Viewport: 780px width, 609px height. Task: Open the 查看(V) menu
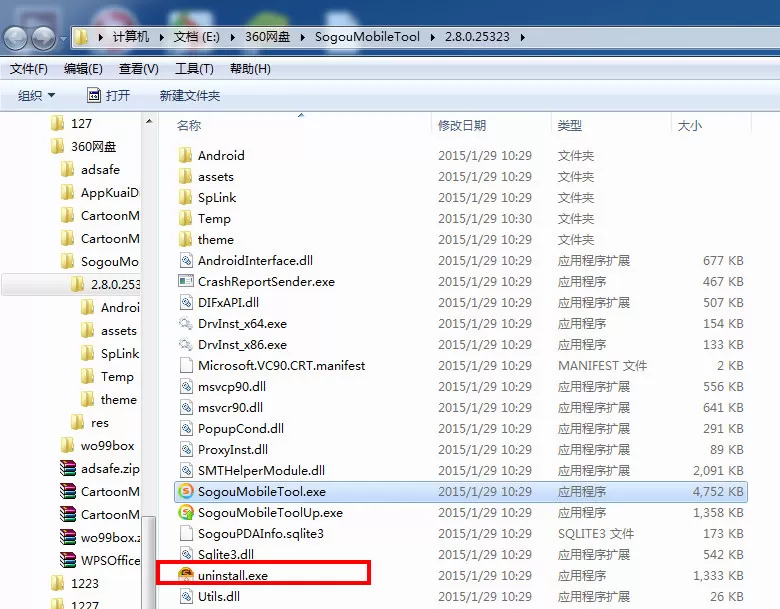(139, 69)
